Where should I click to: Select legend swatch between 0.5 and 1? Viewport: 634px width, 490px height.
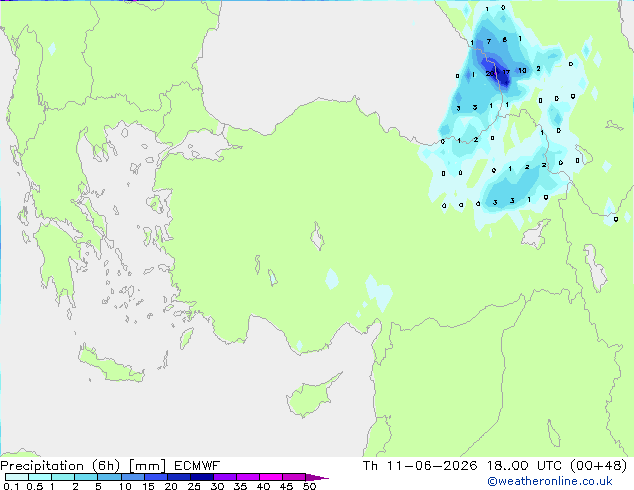pyautogui.click(x=40, y=477)
